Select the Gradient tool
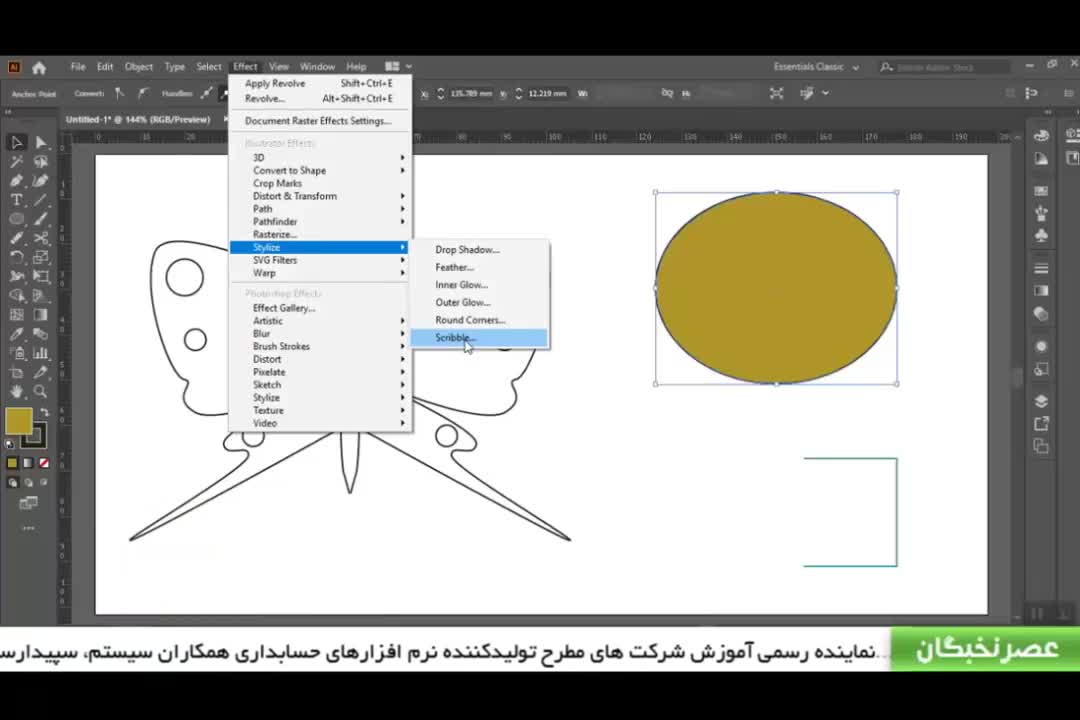 (x=41, y=315)
